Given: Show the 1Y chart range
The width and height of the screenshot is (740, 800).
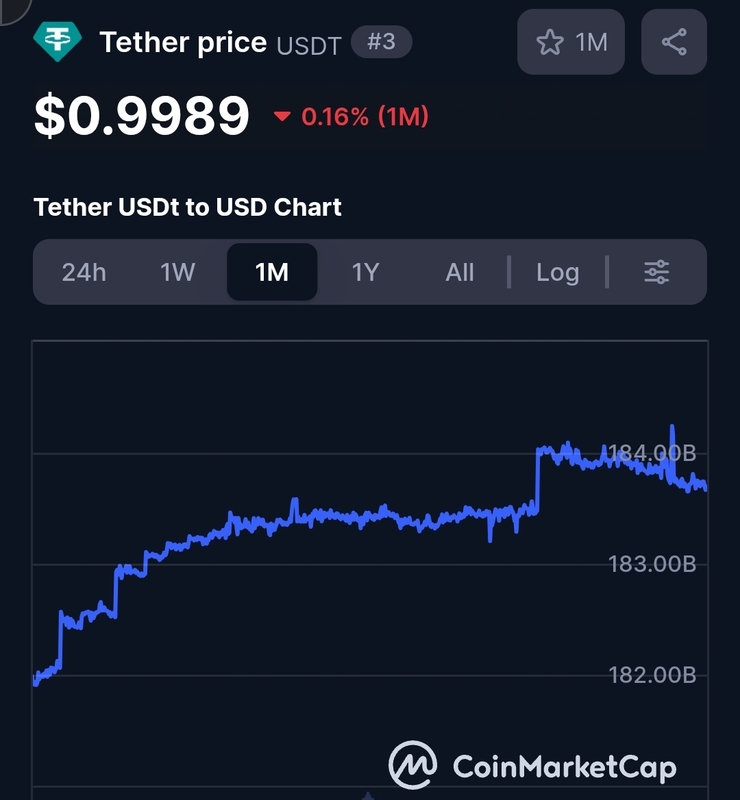Looking at the screenshot, I should coord(365,272).
